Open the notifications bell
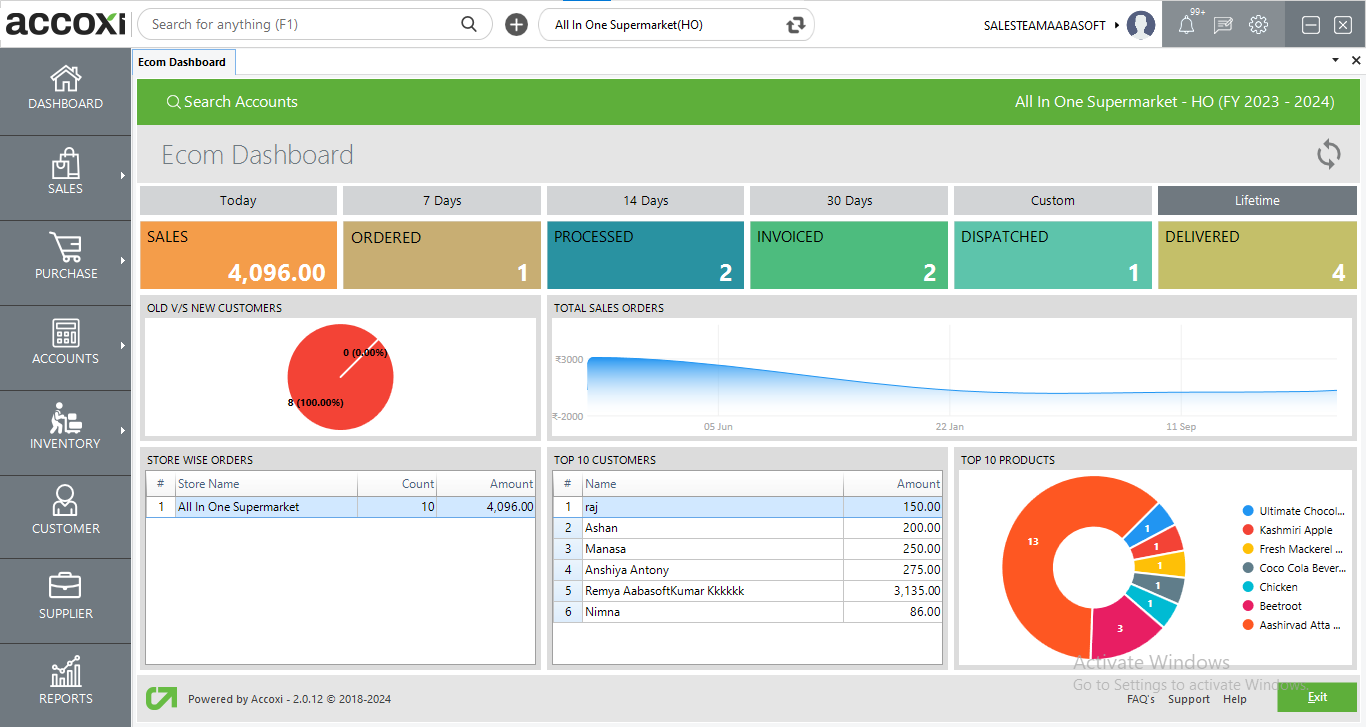 point(1186,24)
